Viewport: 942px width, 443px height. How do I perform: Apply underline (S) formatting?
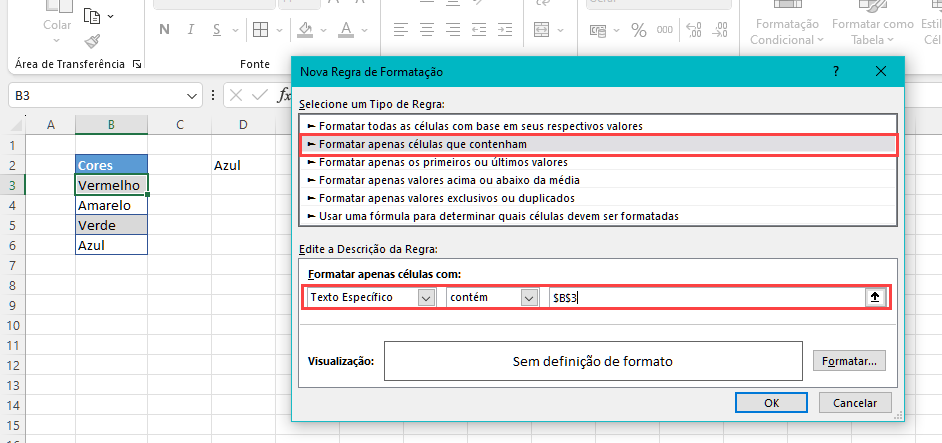tap(217, 29)
